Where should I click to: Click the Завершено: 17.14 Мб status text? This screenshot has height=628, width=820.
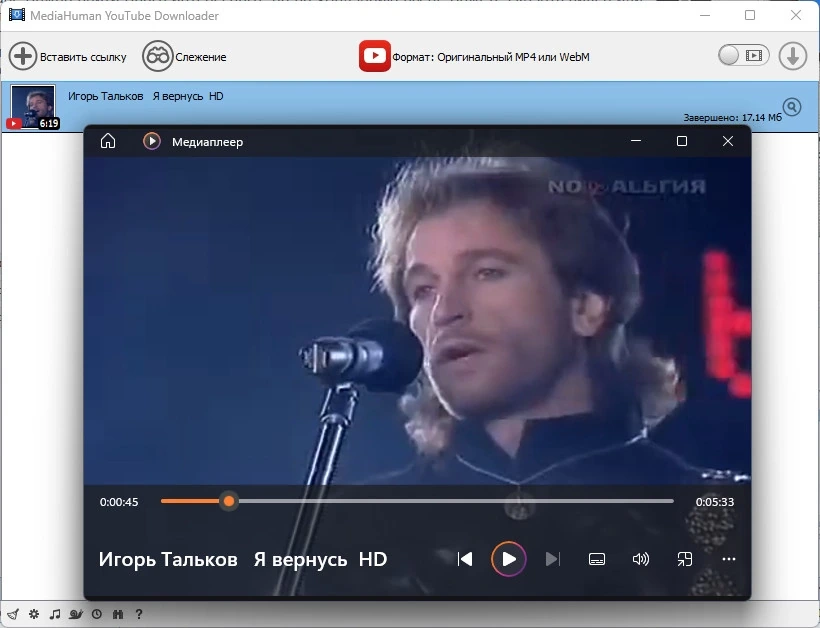(x=732, y=118)
